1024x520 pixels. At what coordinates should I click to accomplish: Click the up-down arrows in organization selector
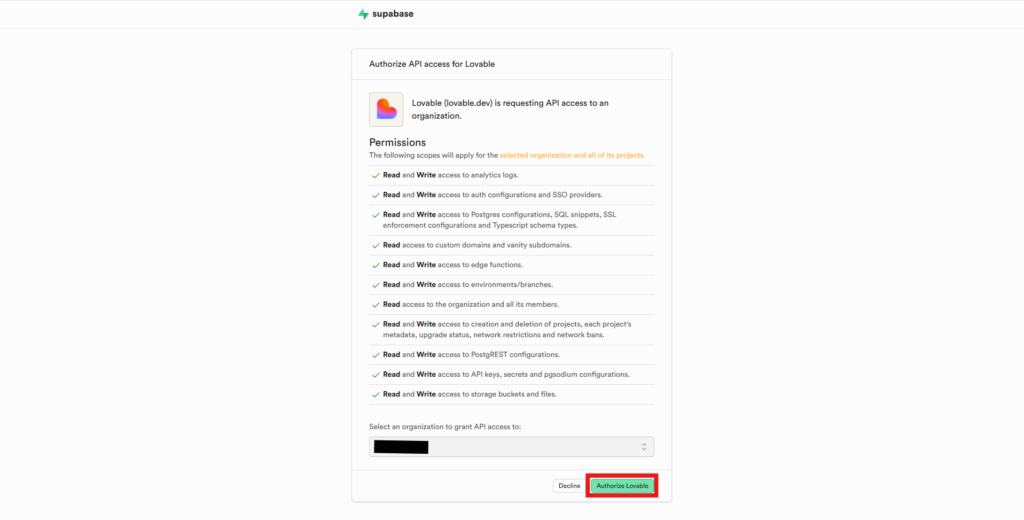pos(644,447)
